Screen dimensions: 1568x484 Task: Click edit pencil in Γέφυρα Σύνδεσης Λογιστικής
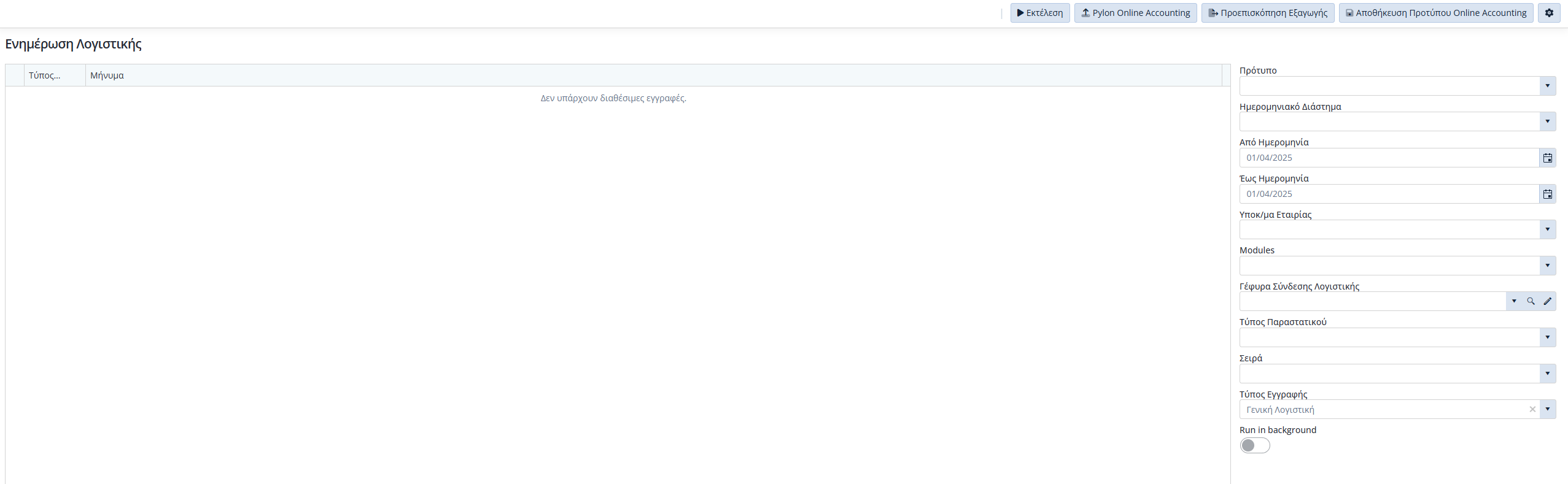pos(1548,301)
